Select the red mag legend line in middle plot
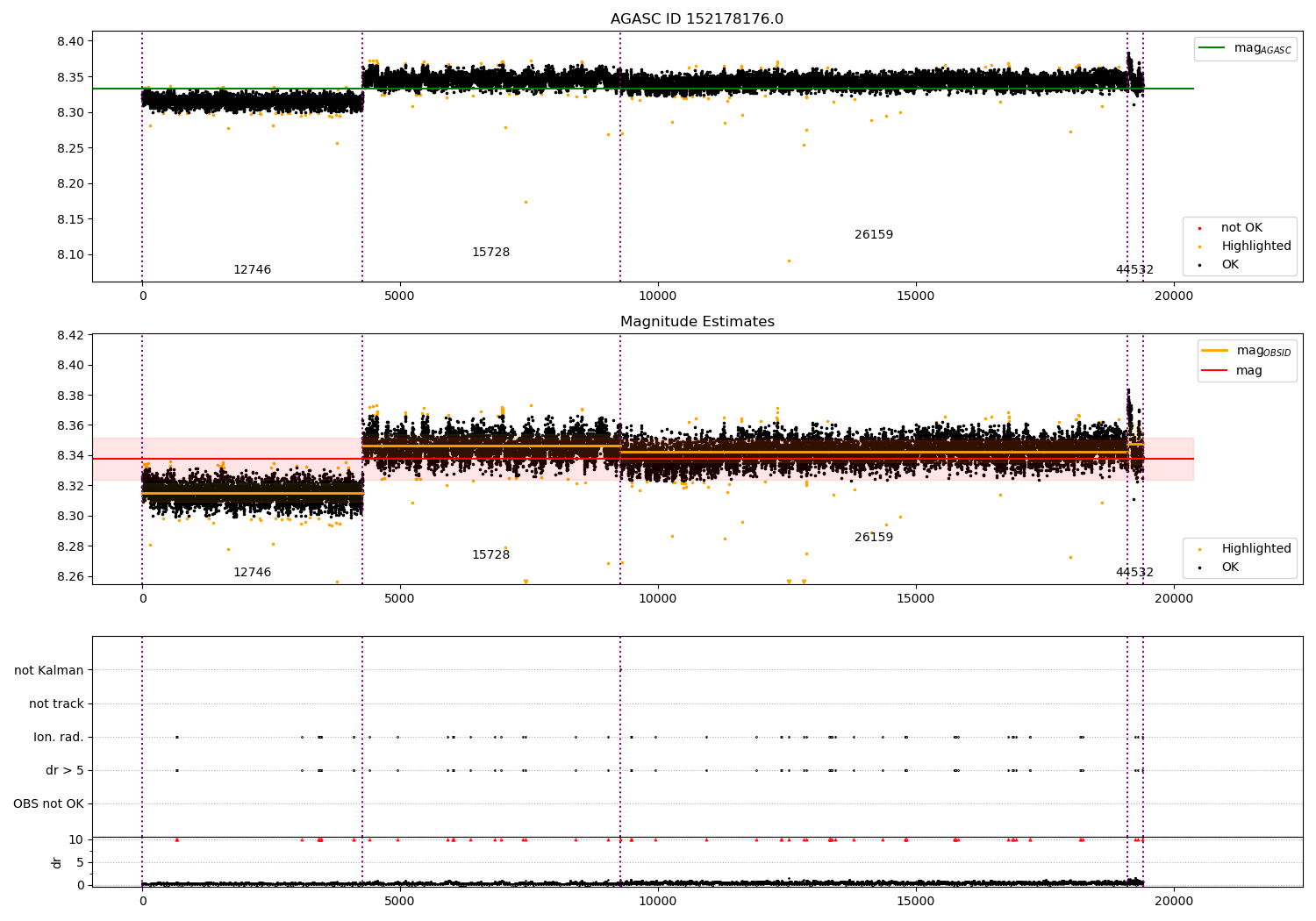 click(x=1215, y=370)
